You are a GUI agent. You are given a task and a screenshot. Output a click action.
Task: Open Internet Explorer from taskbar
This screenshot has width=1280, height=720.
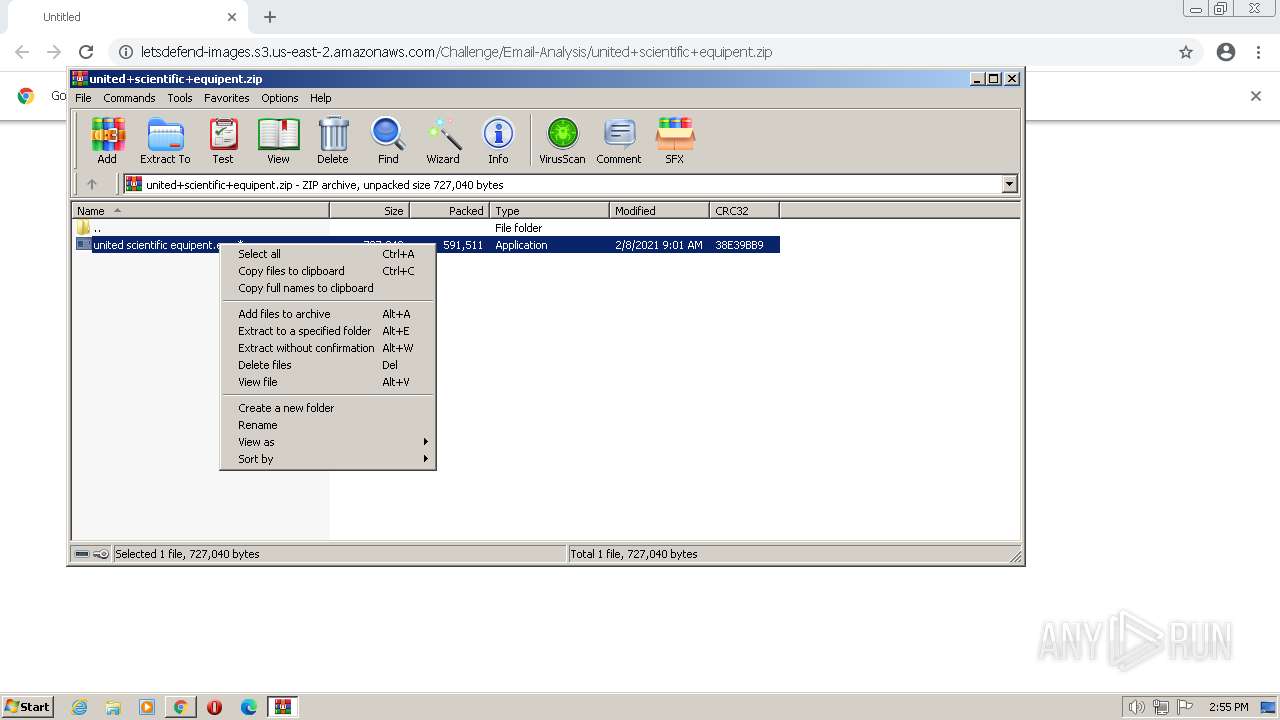pos(79,707)
